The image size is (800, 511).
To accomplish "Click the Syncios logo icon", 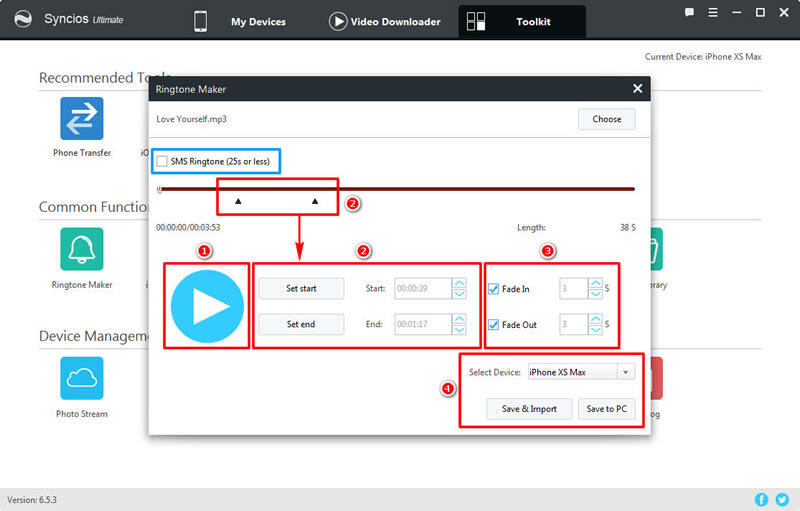I will pyautogui.click(x=23, y=19).
